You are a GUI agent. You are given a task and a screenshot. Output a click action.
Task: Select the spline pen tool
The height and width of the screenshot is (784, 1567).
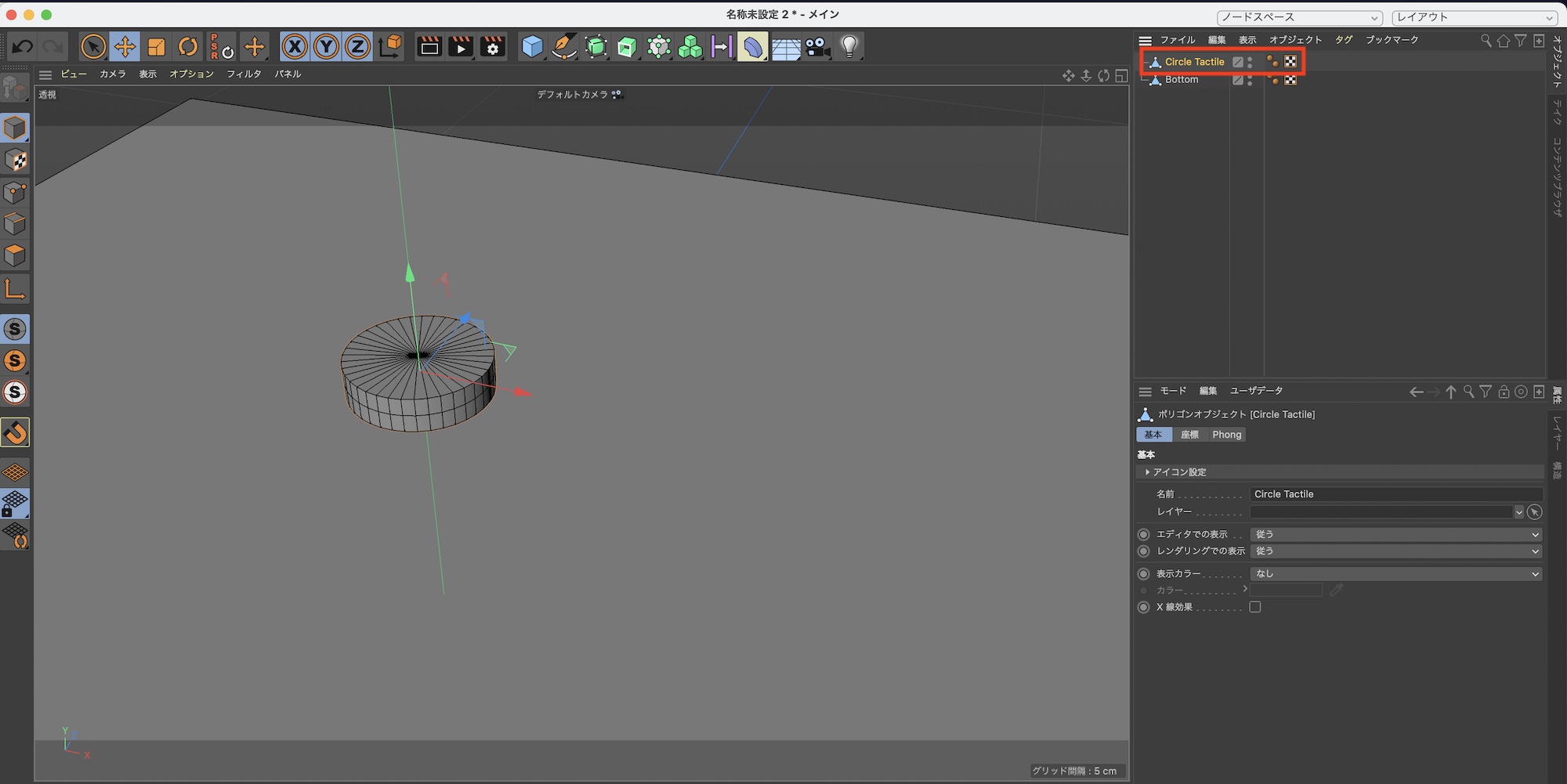(563, 47)
